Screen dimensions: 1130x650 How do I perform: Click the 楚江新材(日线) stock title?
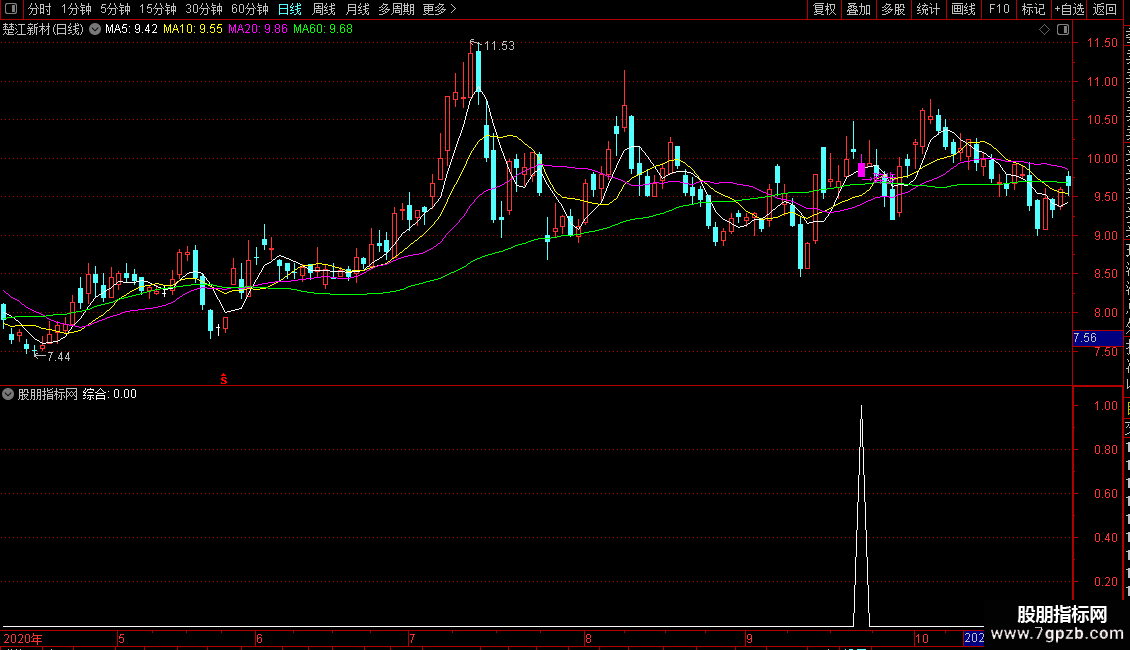tap(43, 30)
